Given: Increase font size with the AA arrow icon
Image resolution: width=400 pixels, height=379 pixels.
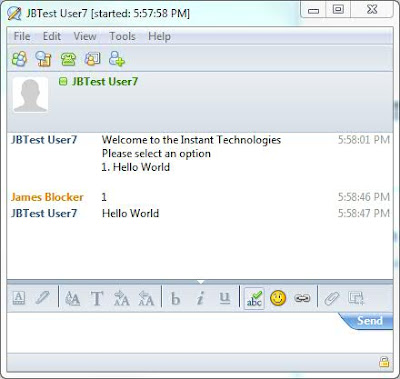Looking at the screenshot, I should tap(121, 298).
